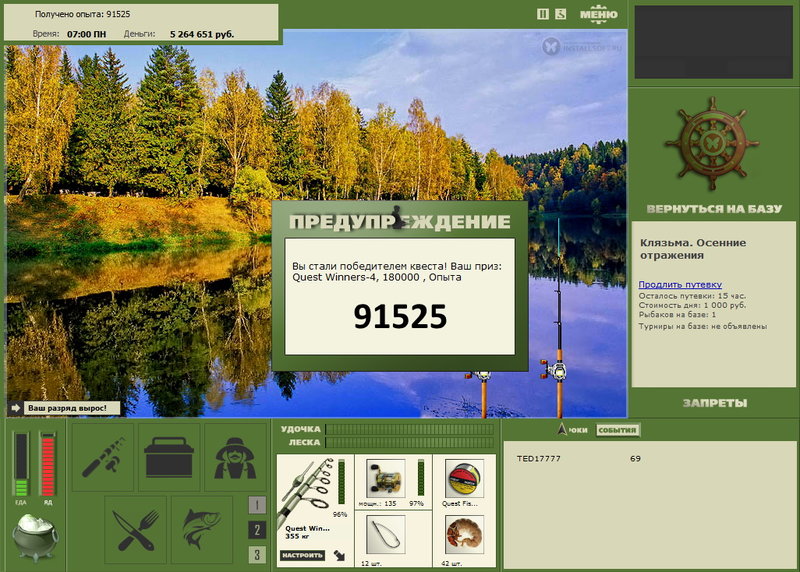Screen dimensions: 800x572
Task: Click the dark panel in the upper right
Action: coord(713,42)
